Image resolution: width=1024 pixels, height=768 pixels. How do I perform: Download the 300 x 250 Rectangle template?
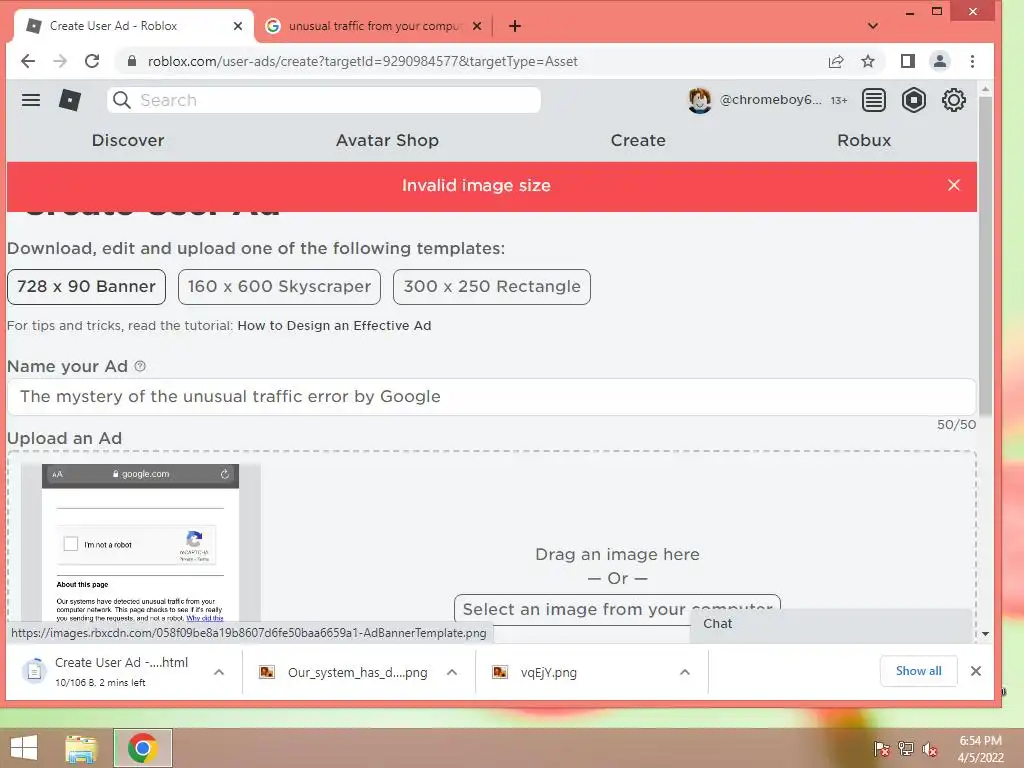point(492,287)
